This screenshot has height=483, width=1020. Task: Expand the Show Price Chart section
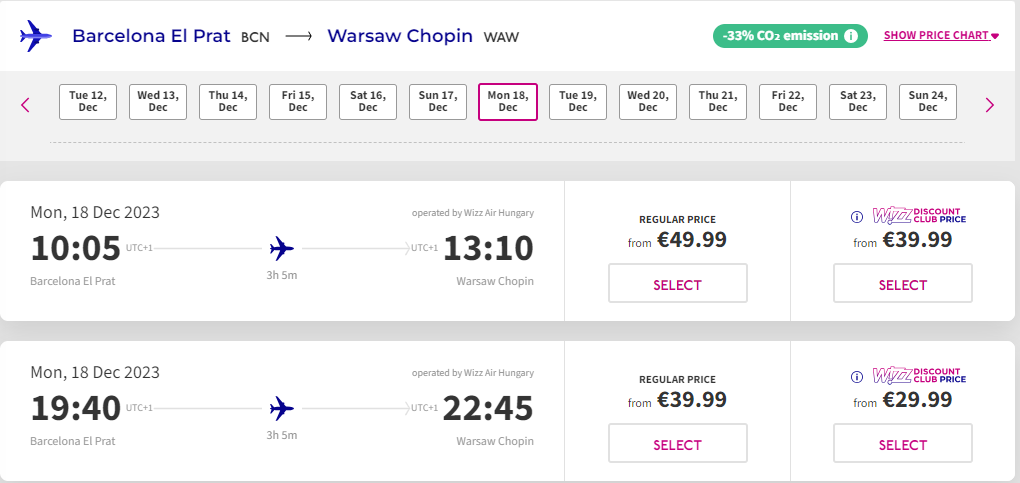(941, 36)
